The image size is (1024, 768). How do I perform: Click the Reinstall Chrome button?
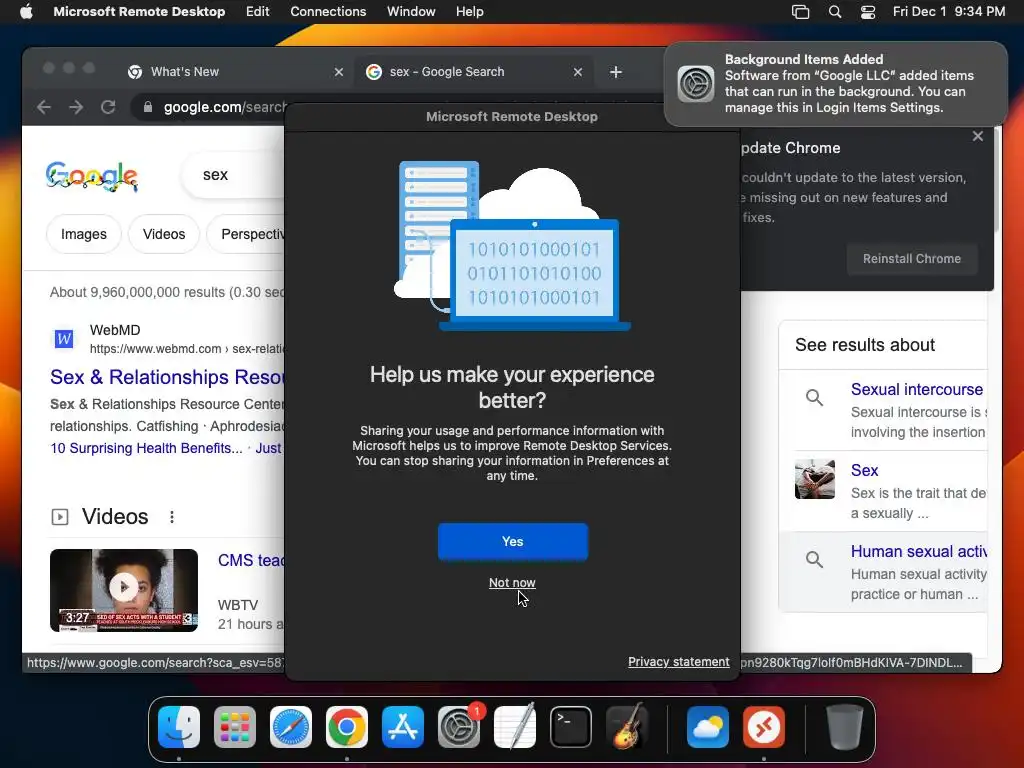coord(912,259)
